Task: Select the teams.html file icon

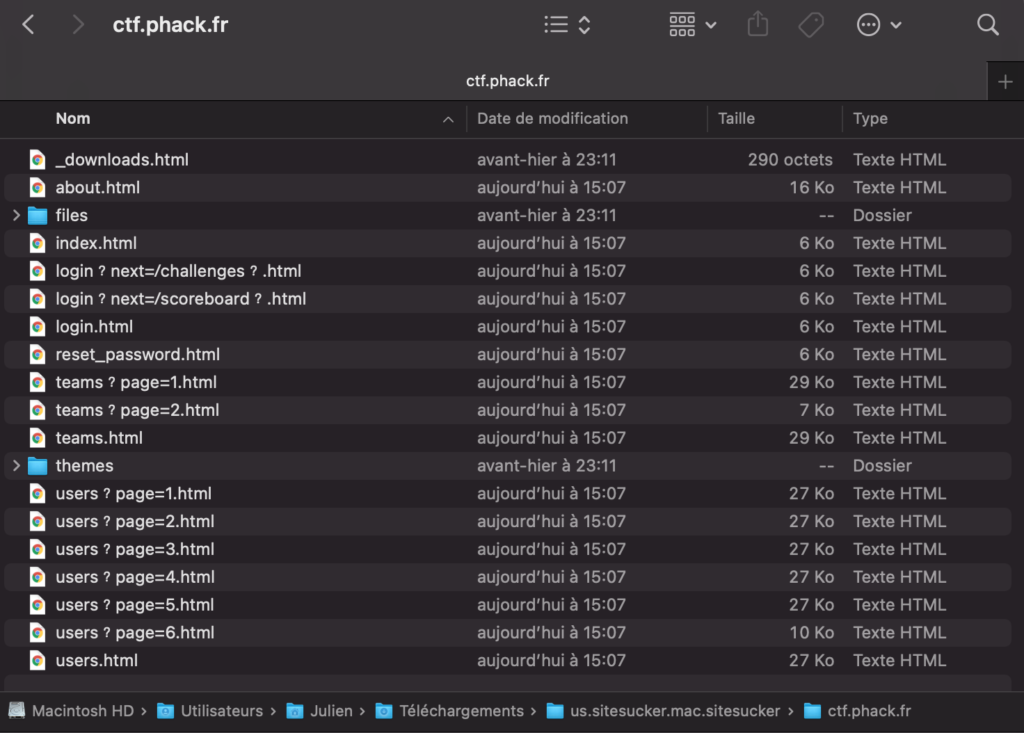Action: [x=38, y=438]
